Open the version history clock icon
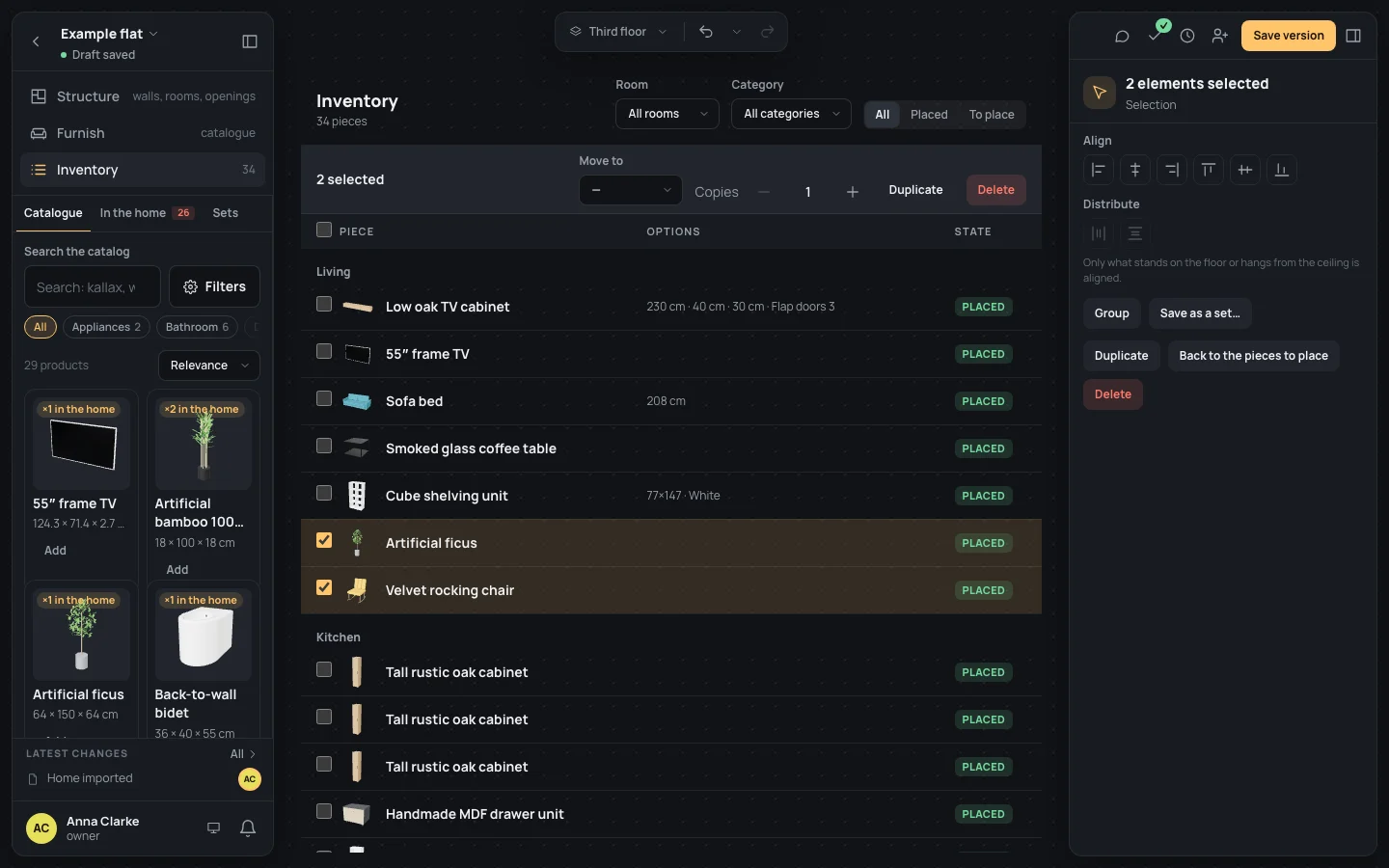Image resolution: width=1389 pixels, height=868 pixels. coord(1187,36)
